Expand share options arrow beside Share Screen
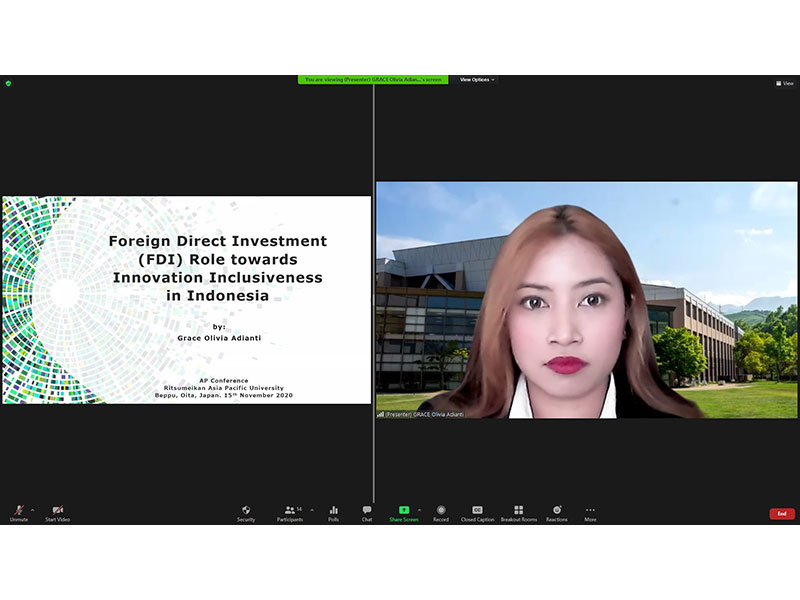This screenshot has height=600, width=800. [419, 509]
